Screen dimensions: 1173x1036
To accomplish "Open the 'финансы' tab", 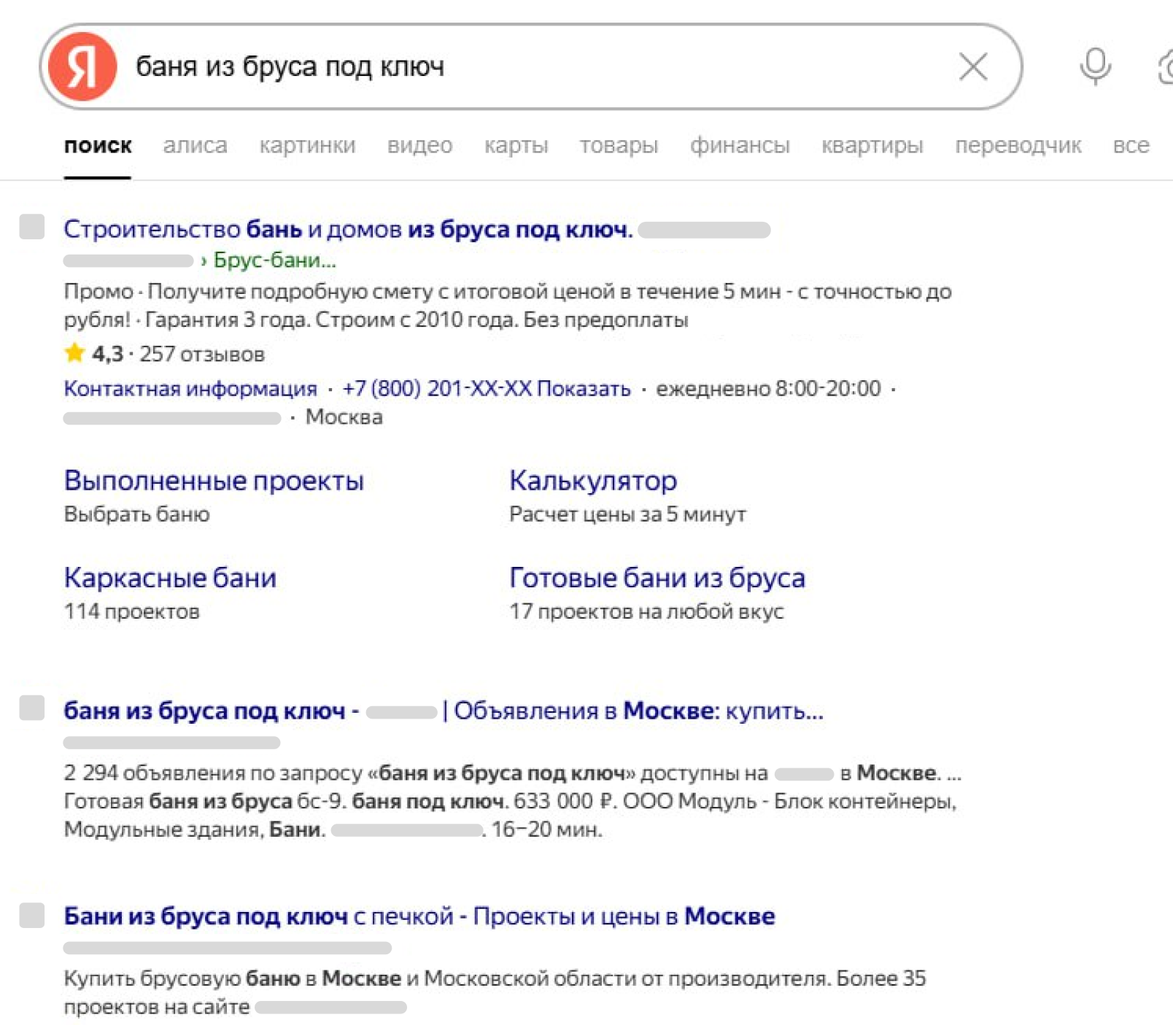I will 740,145.
